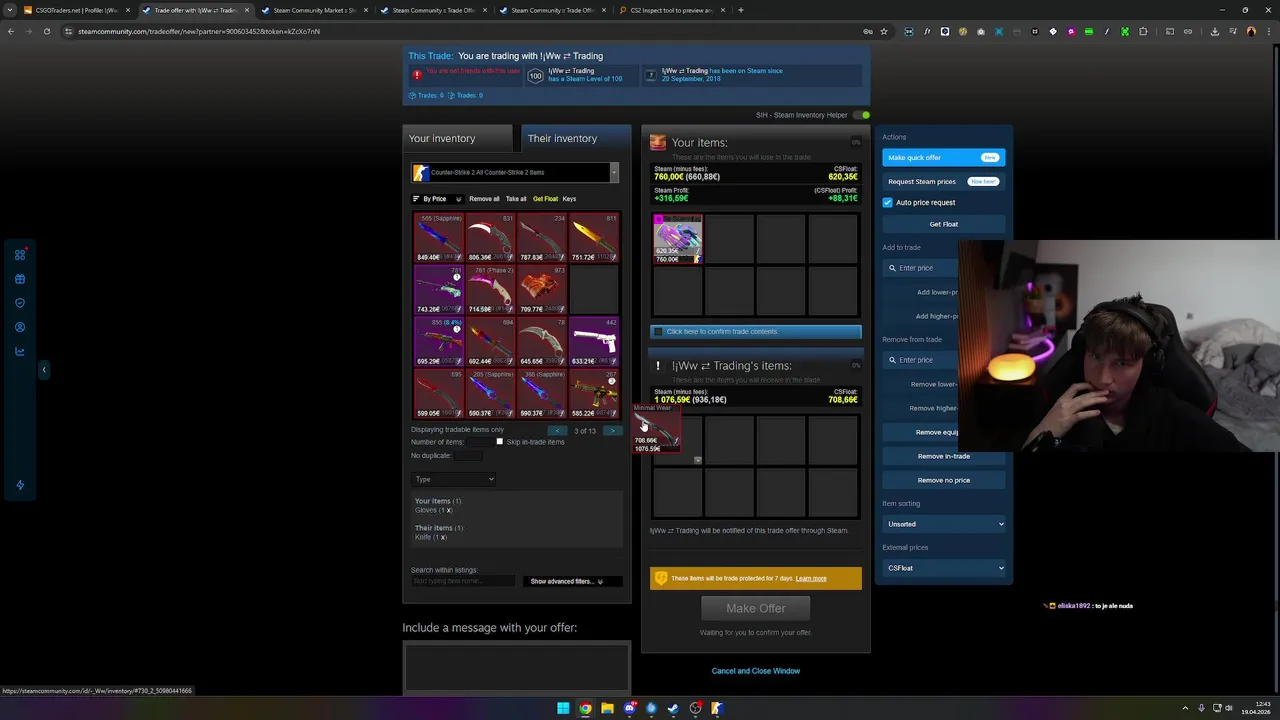Image resolution: width=1280 pixels, height=720 pixels.
Task: Choose the 709.77€ red gloves item
Action: [x=542, y=290]
